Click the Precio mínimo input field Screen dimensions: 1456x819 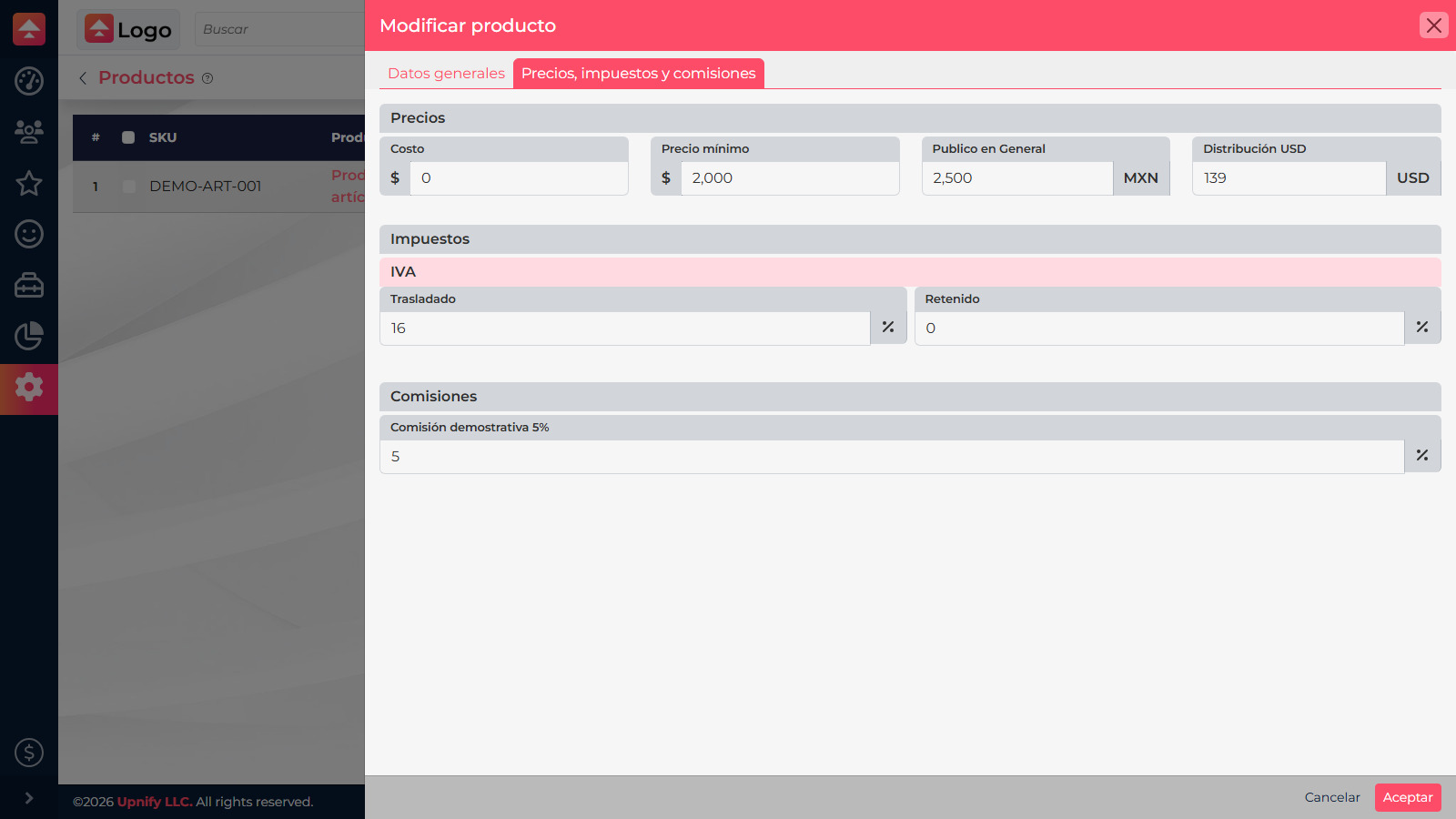790,178
